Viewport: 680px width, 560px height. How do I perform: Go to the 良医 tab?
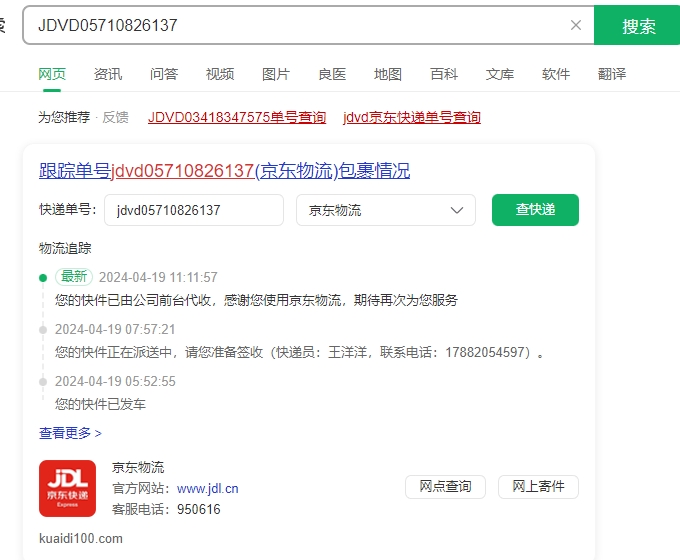coord(332,74)
